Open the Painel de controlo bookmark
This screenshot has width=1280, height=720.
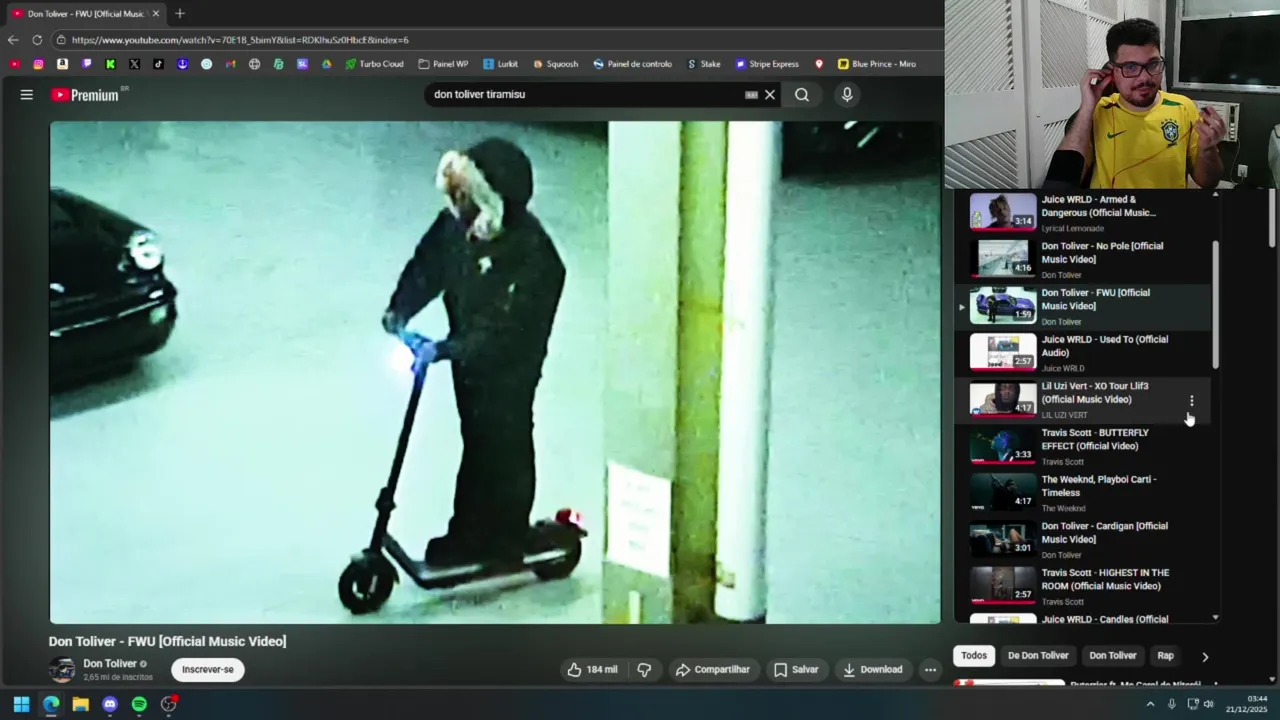tap(632, 64)
